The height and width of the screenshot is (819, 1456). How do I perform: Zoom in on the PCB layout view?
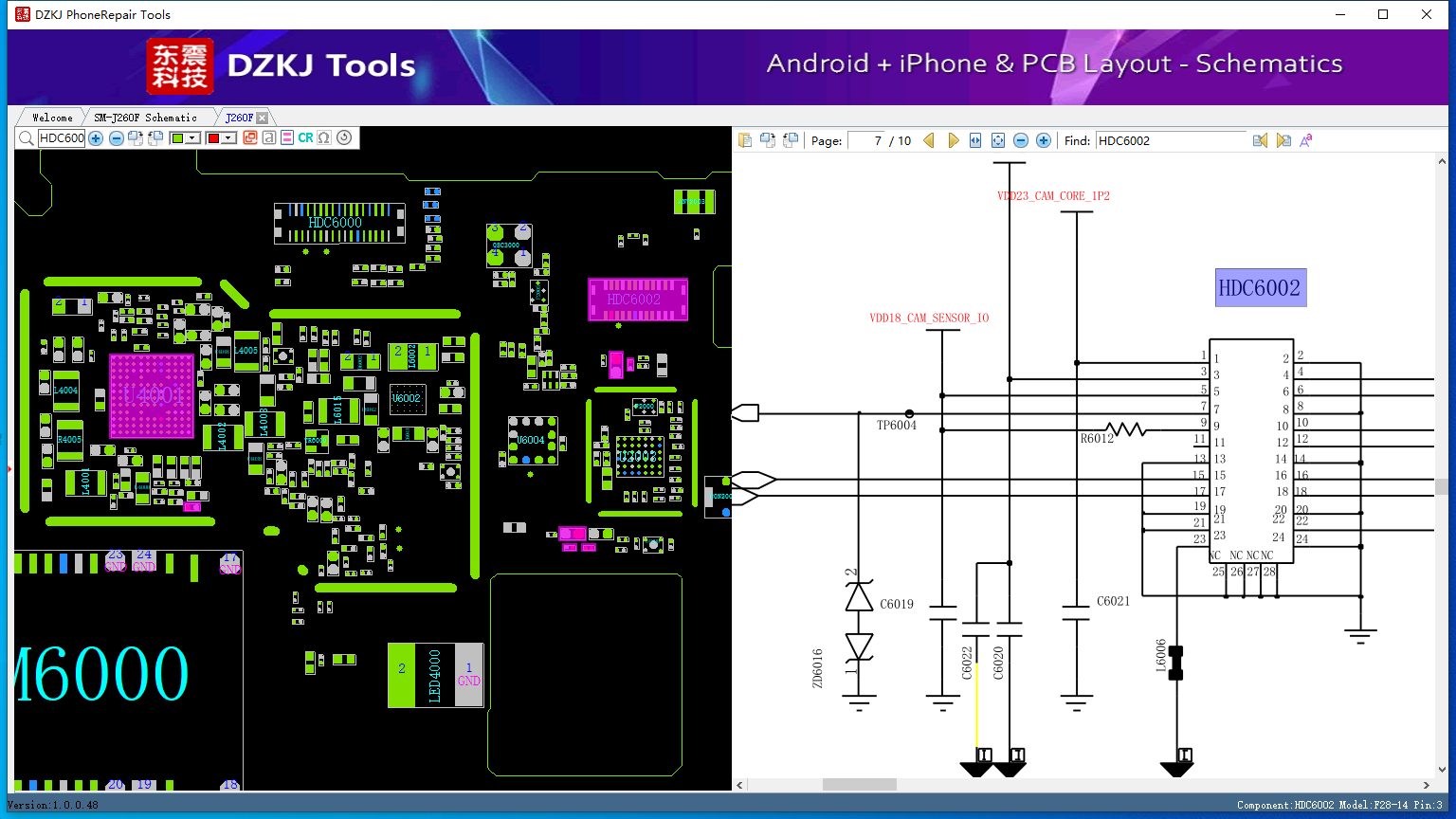tap(96, 138)
